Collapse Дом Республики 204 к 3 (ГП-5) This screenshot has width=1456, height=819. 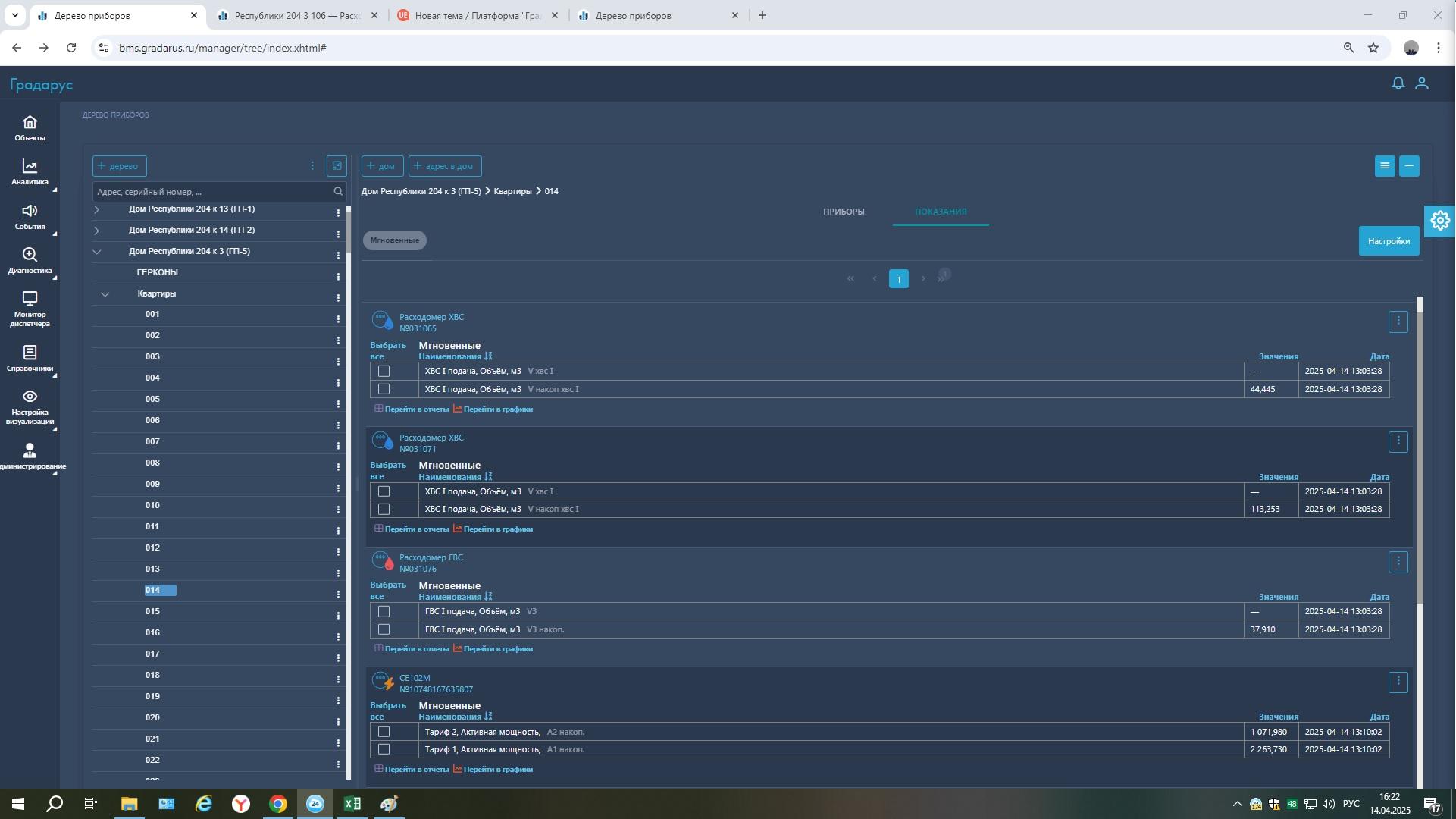[x=97, y=251]
